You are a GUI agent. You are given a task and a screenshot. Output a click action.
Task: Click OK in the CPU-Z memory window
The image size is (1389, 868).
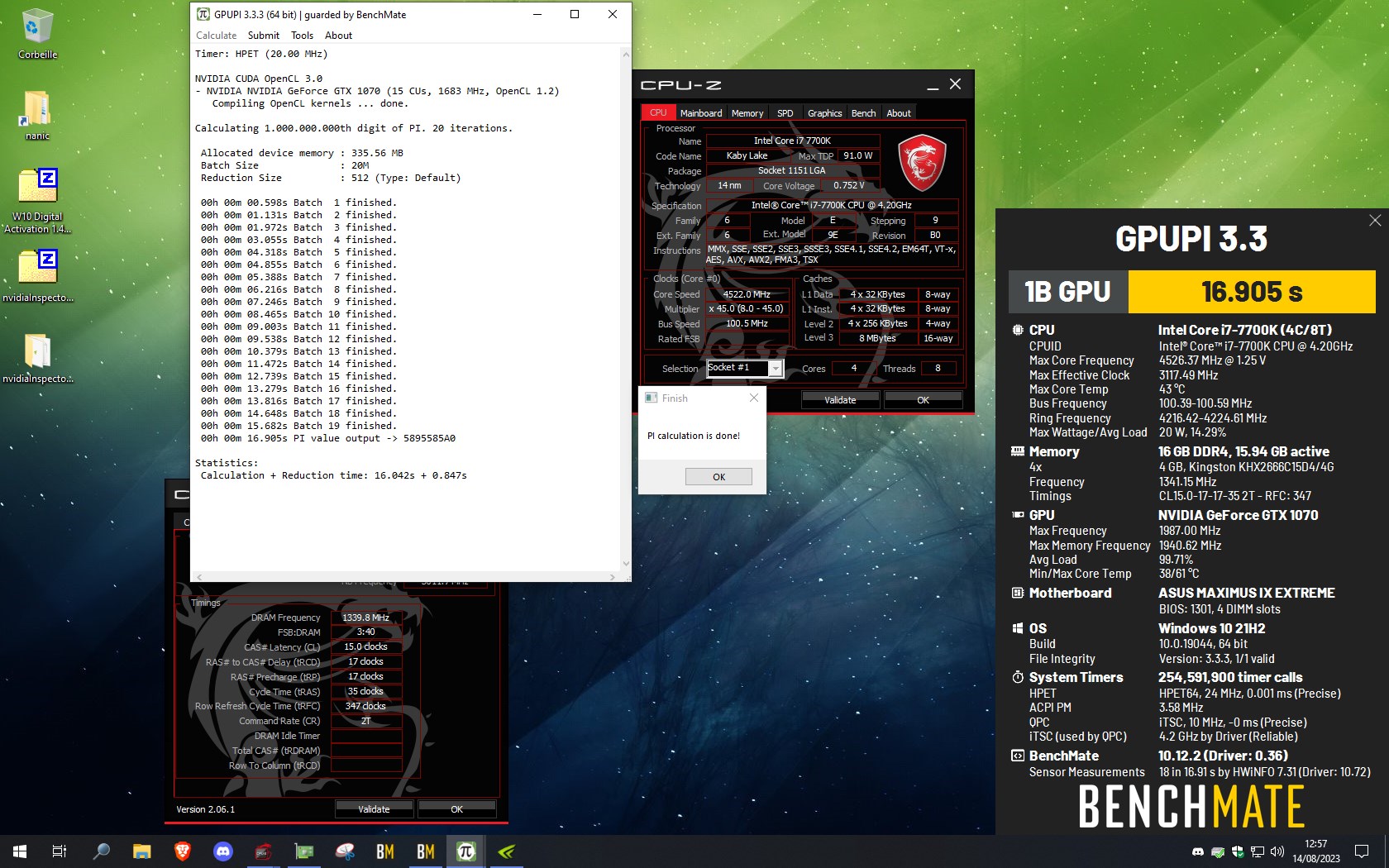click(456, 809)
